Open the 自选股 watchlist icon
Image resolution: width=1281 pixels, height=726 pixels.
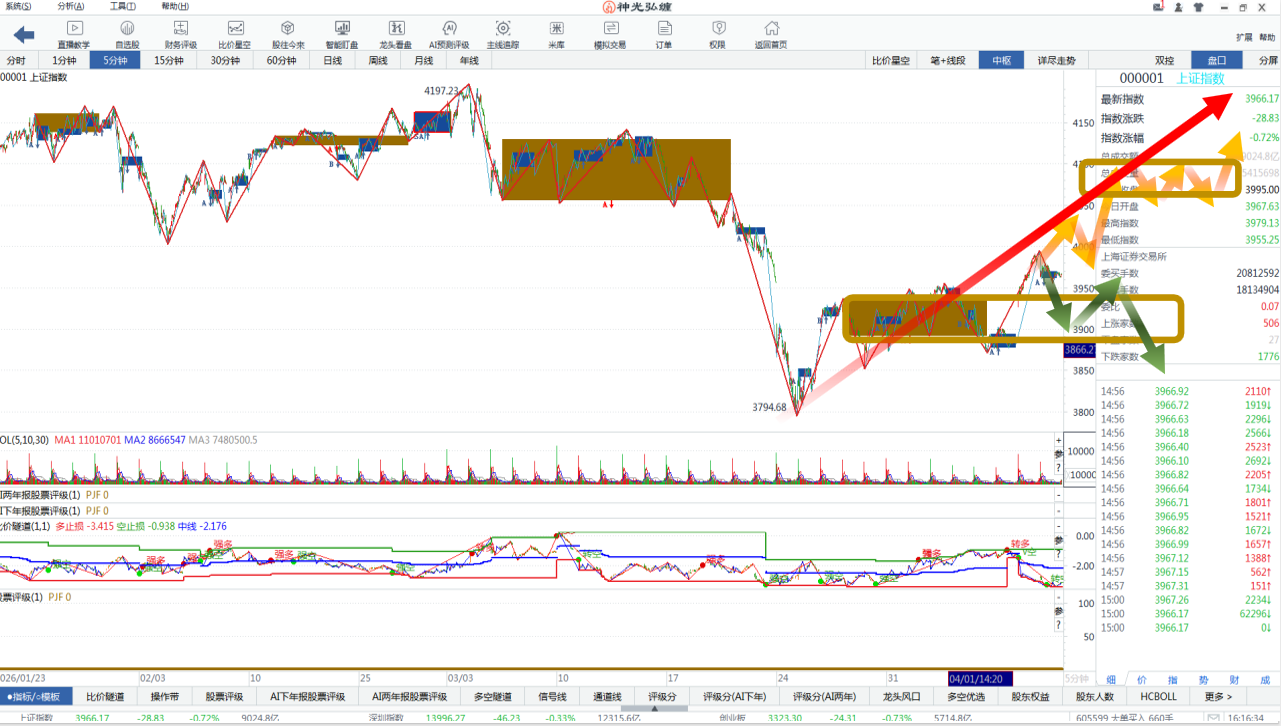[x=127, y=34]
